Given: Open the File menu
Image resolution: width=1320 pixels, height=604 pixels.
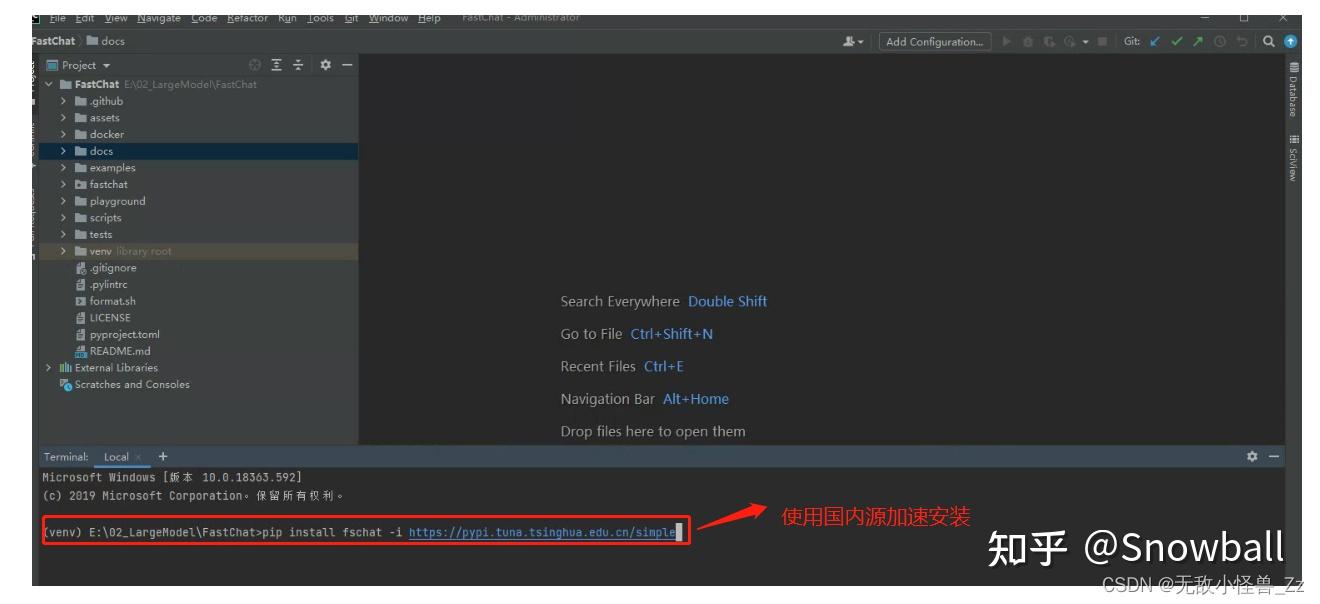Looking at the screenshot, I should point(57,18).
